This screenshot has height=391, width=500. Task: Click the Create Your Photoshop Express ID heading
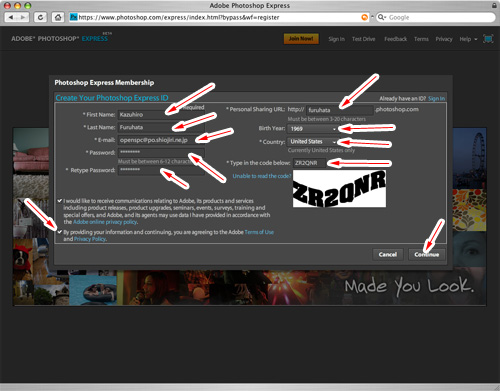(112, 98)
